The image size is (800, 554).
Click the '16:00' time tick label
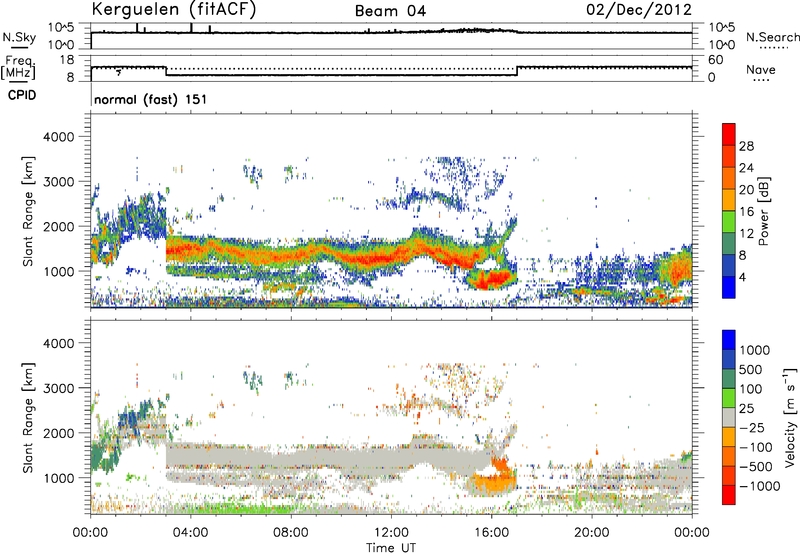pos(491,533)
